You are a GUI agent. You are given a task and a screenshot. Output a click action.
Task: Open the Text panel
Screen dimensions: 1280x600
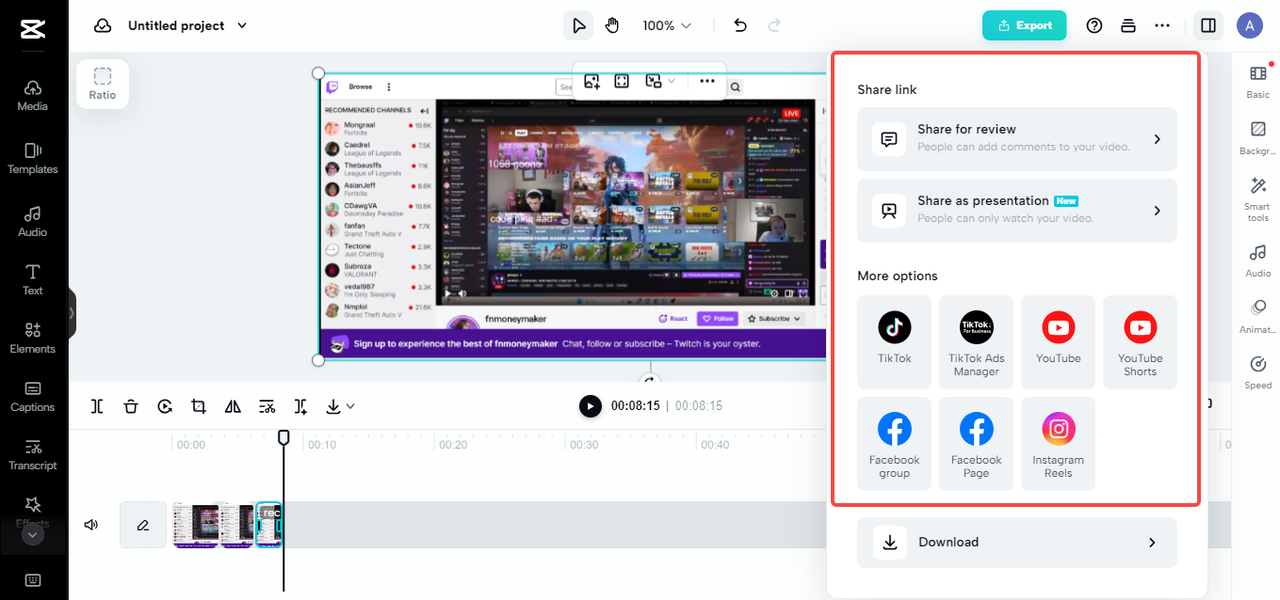coord(33,280)
